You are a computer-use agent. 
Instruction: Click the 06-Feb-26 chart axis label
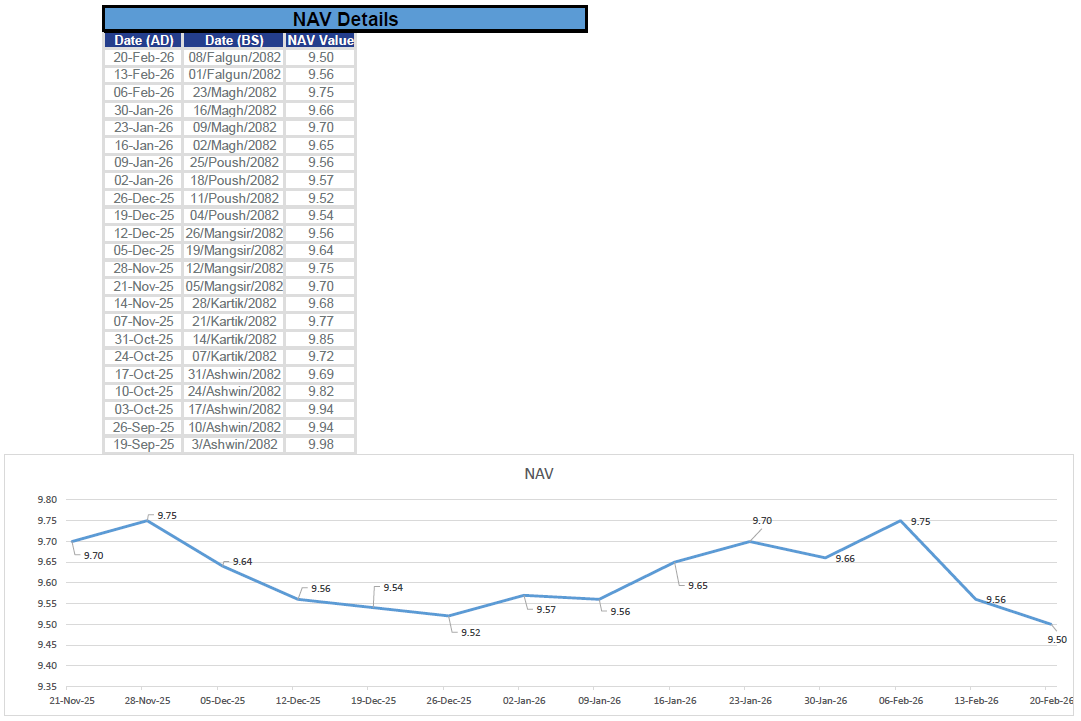coord(901,702)
